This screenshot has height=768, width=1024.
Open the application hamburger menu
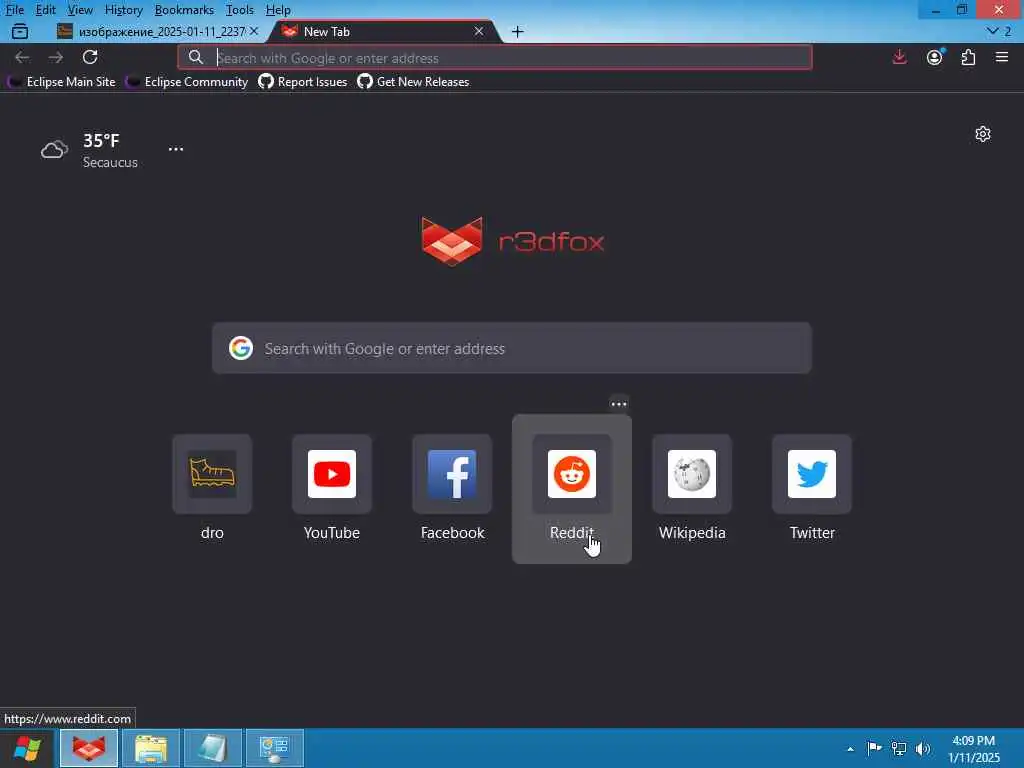(1002, 57)
